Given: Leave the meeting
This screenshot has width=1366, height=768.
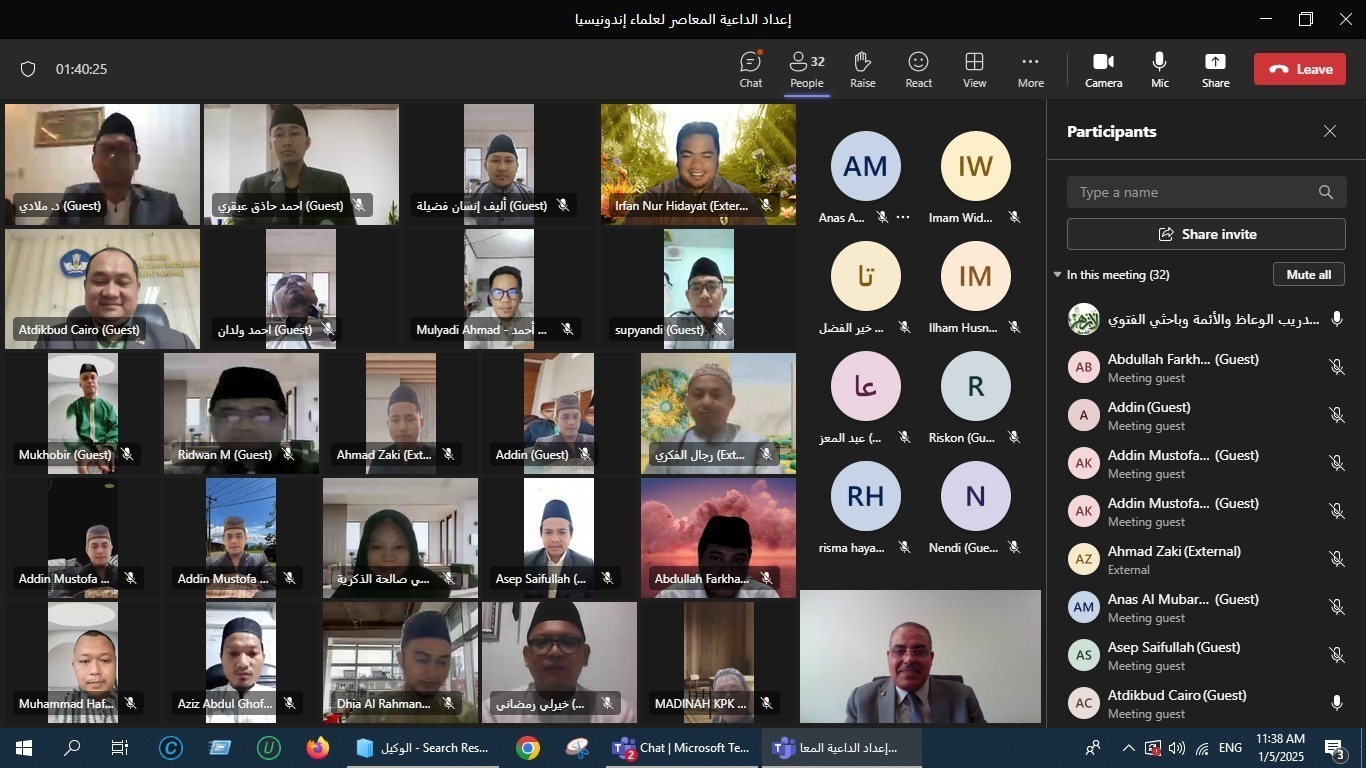Looking at the screenshot, I should click(x=1299, y=69).
